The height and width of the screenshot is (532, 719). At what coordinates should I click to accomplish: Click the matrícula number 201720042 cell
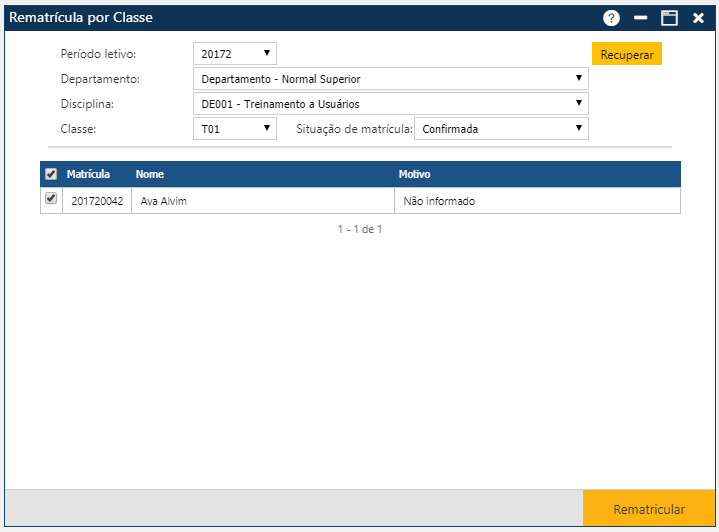(97, 201)
